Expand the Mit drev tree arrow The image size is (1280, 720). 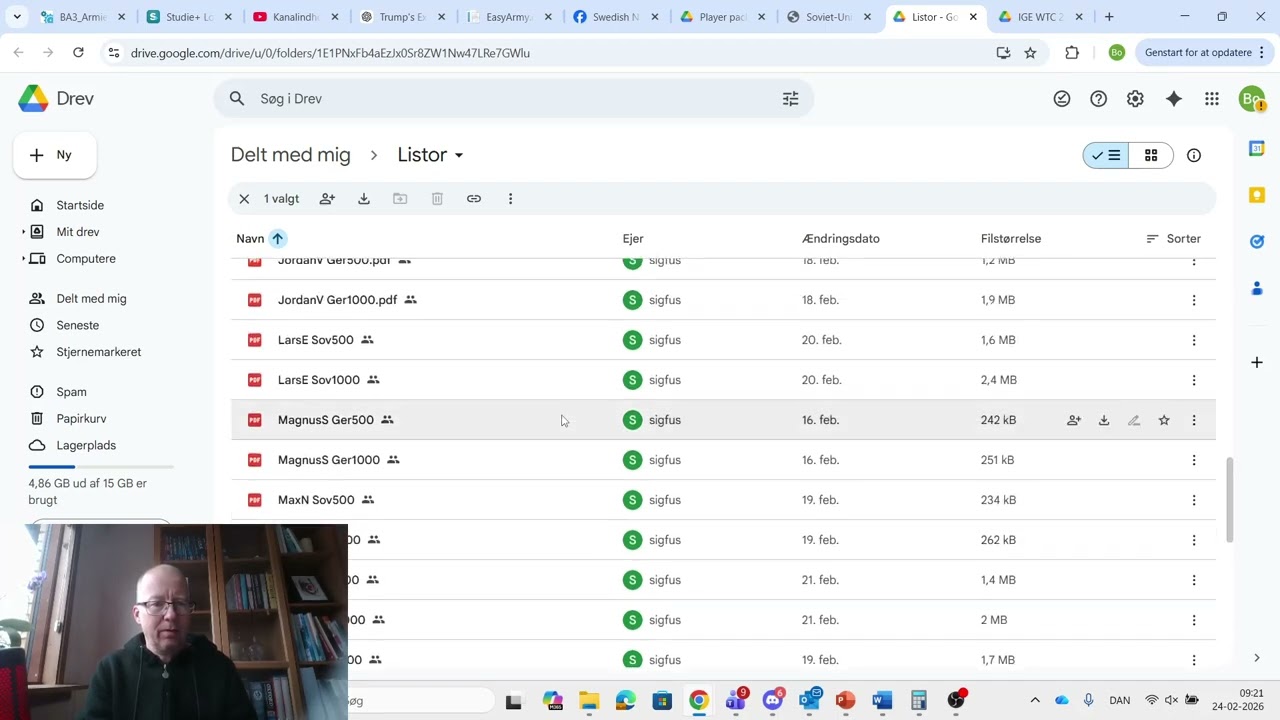[x=24, y=232]
